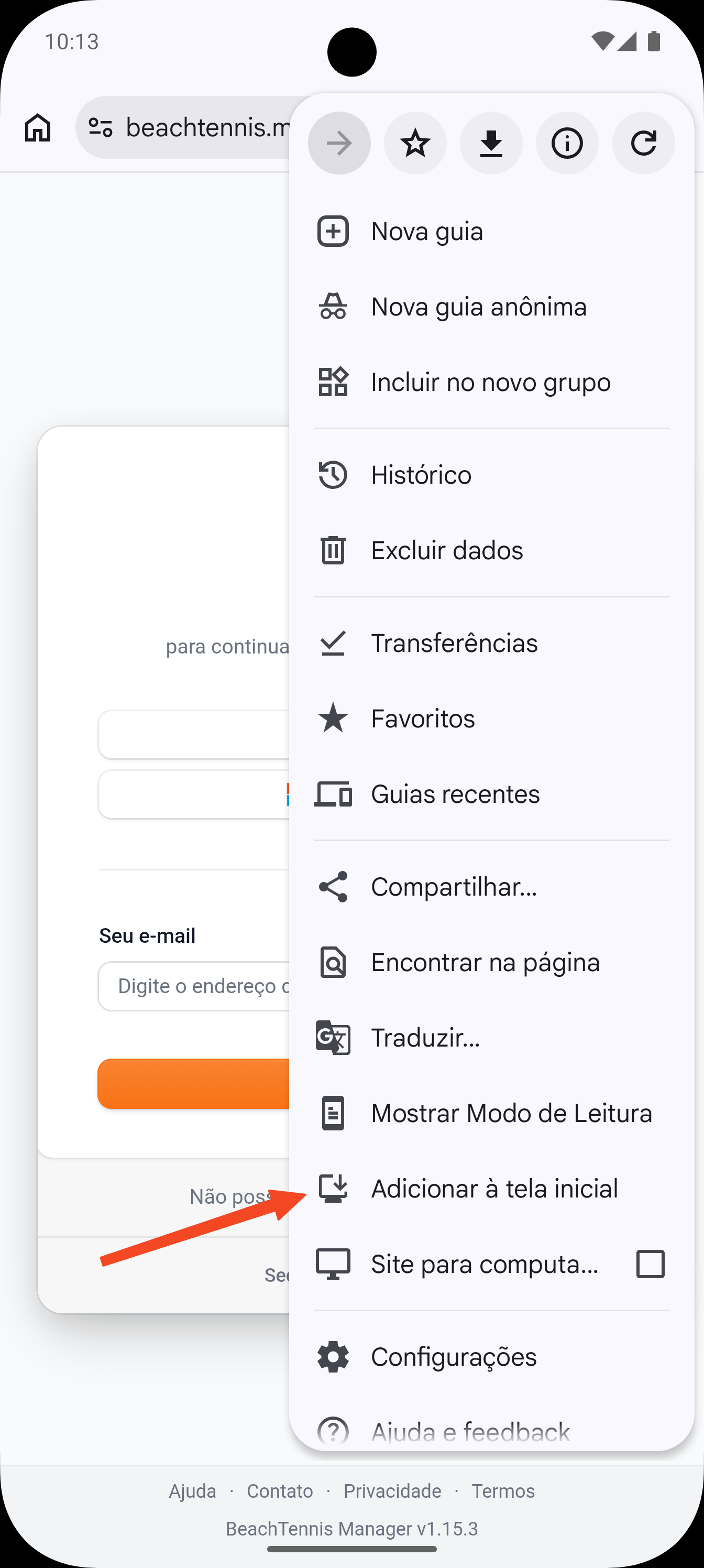Select the Traduzir translate option
Image resolution: width=704 pixels, height=1568 pixels.
[426, 1038]
